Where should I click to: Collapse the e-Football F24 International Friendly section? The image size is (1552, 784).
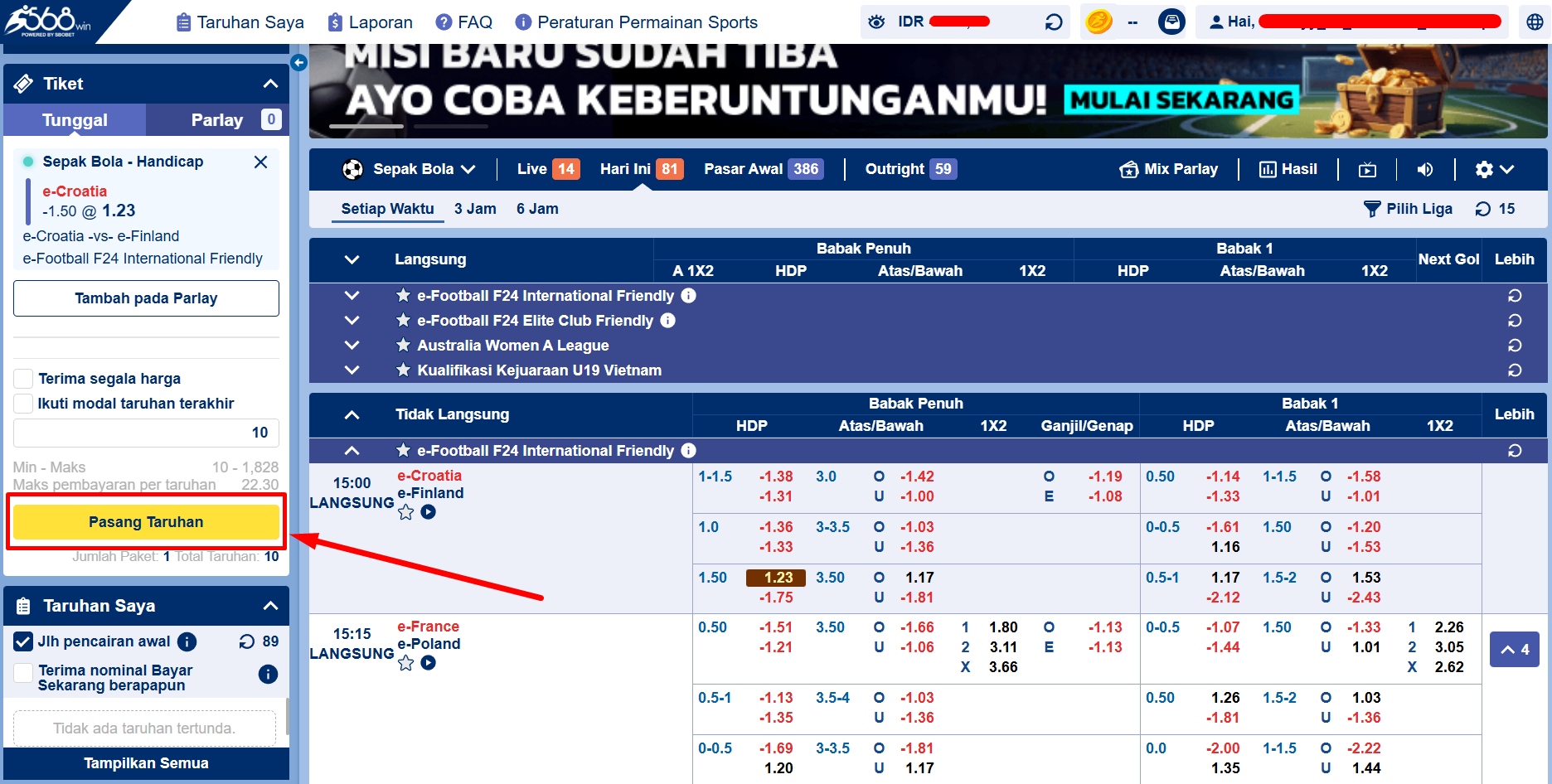pos(352,450)
